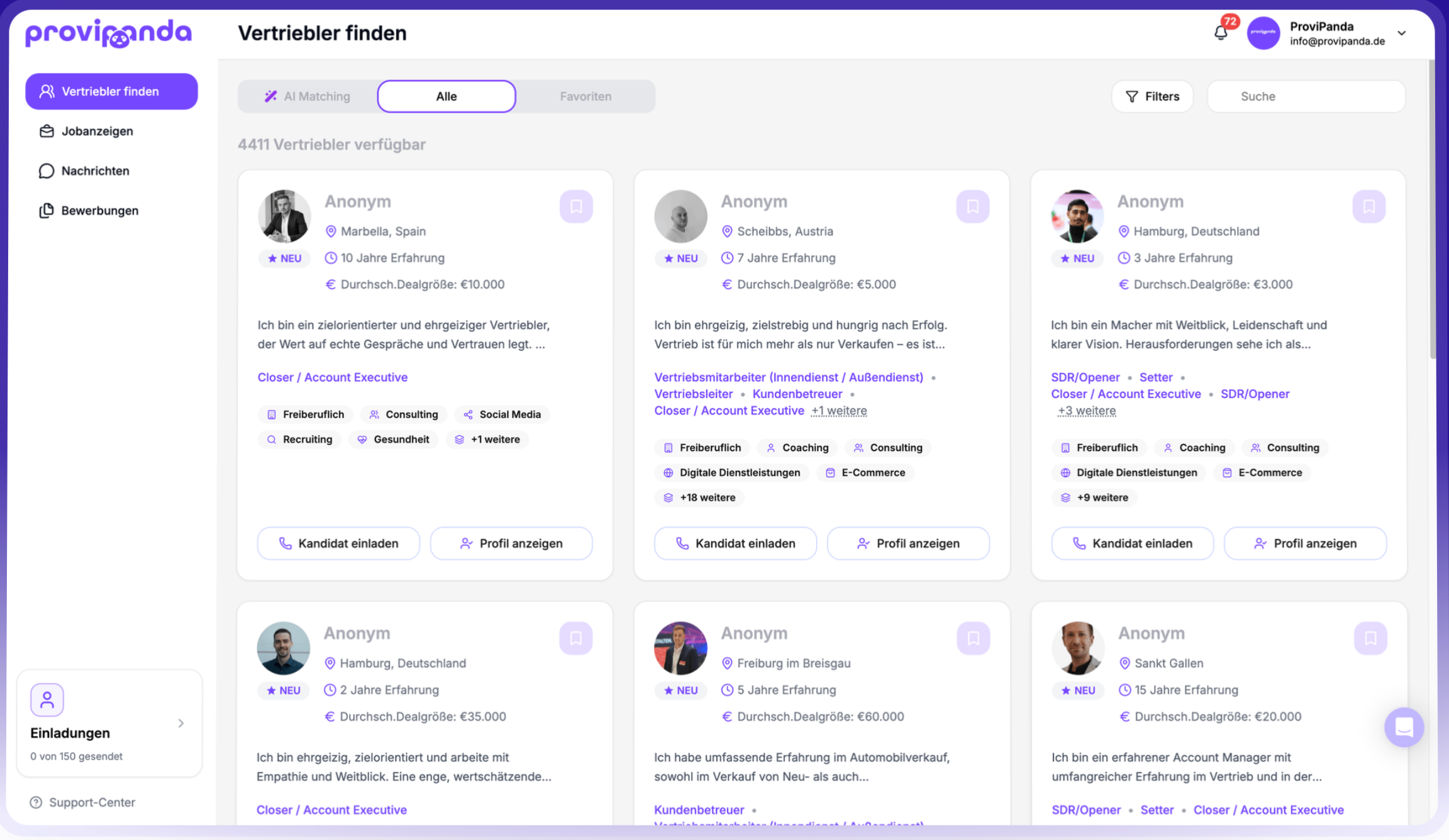Bookmark the Marbella, Spain candidate

(x=576, y=206)
